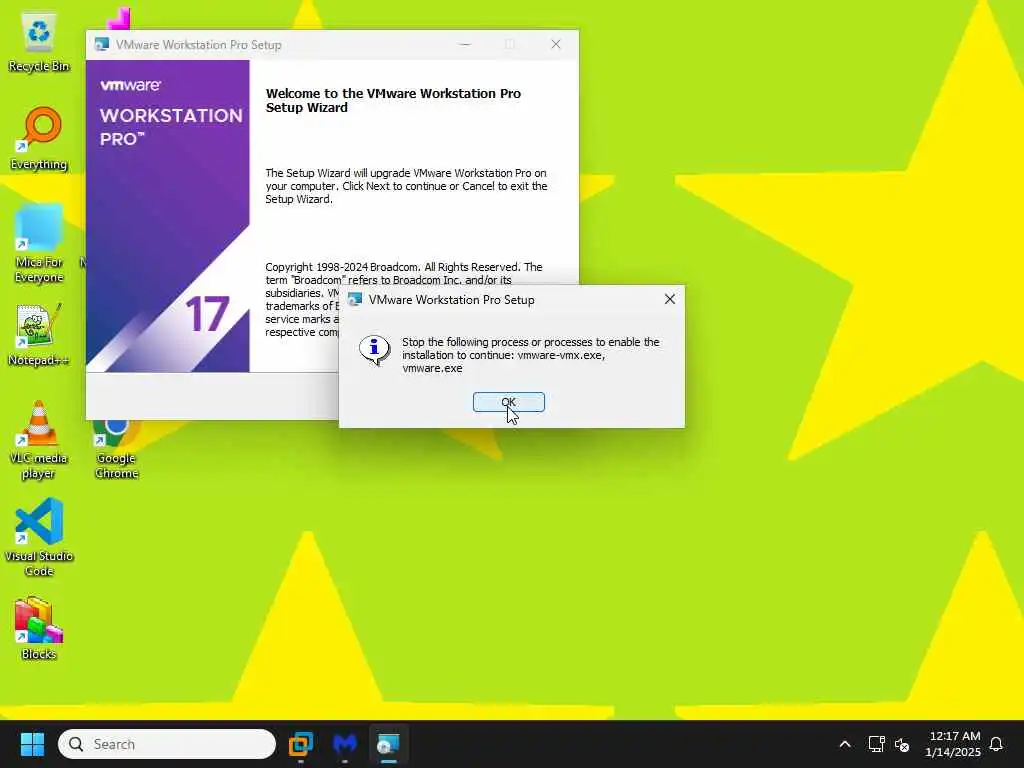
Task: Click OK in the stop processes dialog
Action: 508,402
